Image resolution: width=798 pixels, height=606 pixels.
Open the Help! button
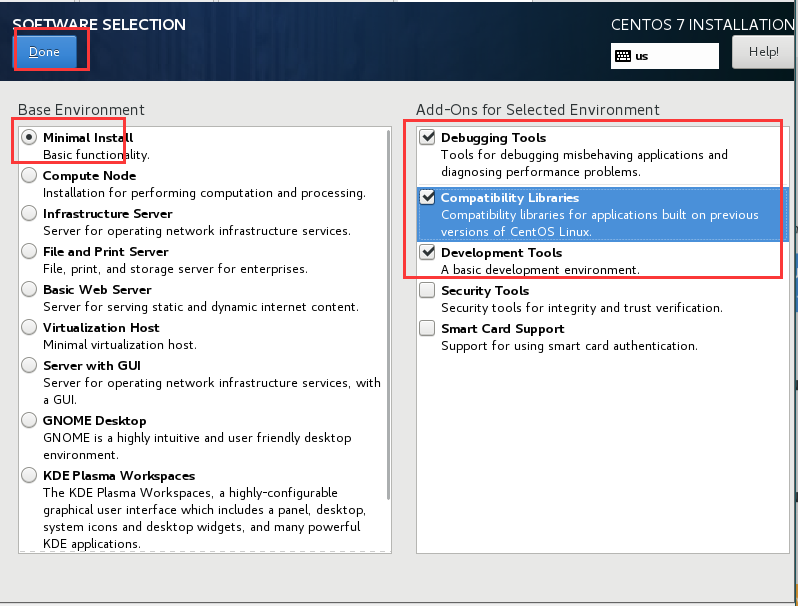(763, 52)
